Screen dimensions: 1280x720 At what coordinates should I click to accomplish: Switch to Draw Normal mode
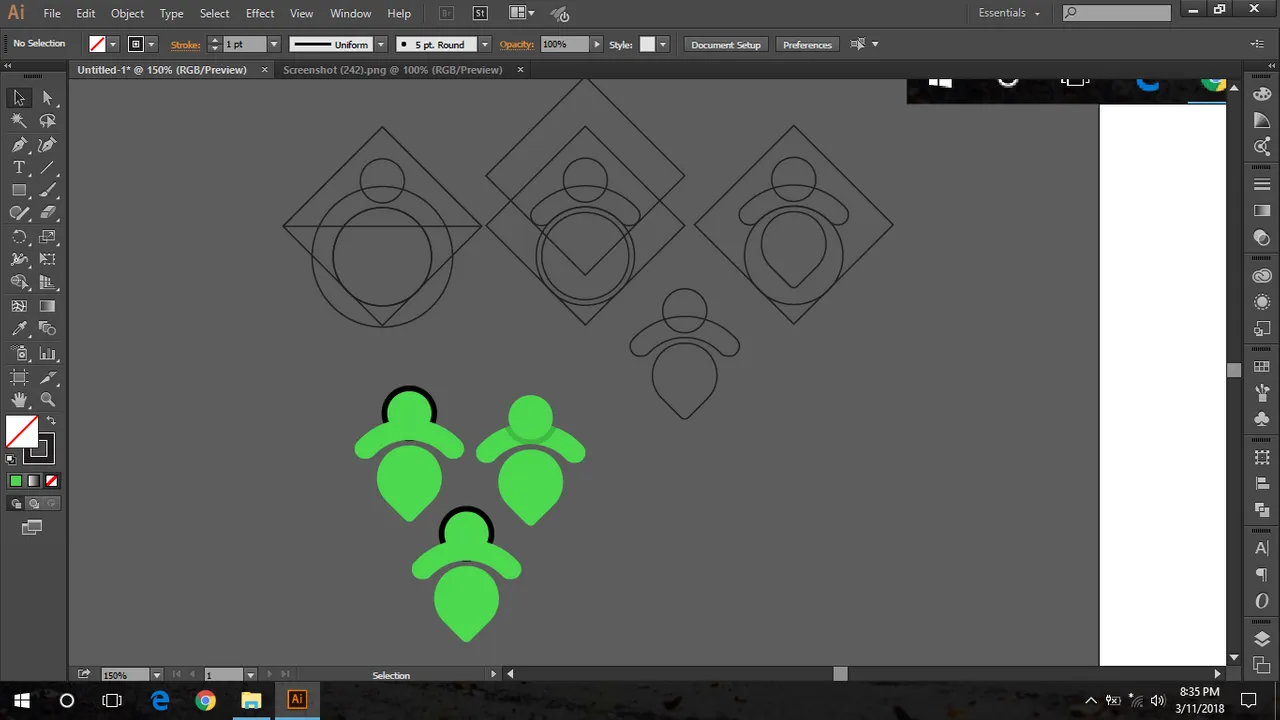(16, 503)
